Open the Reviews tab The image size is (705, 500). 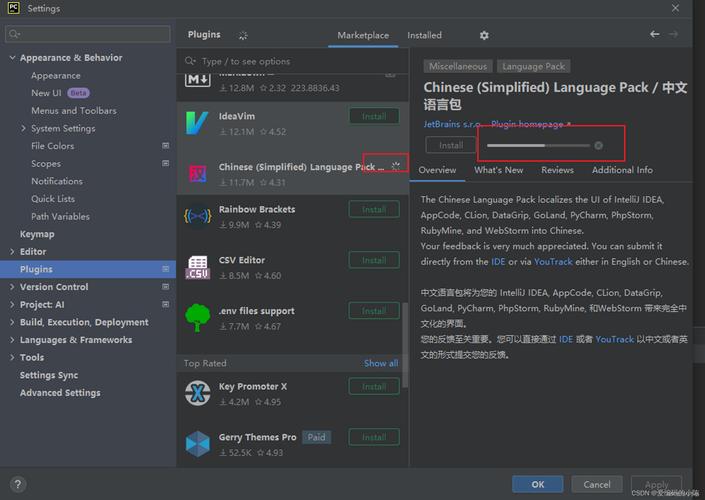tap(557, 170)
